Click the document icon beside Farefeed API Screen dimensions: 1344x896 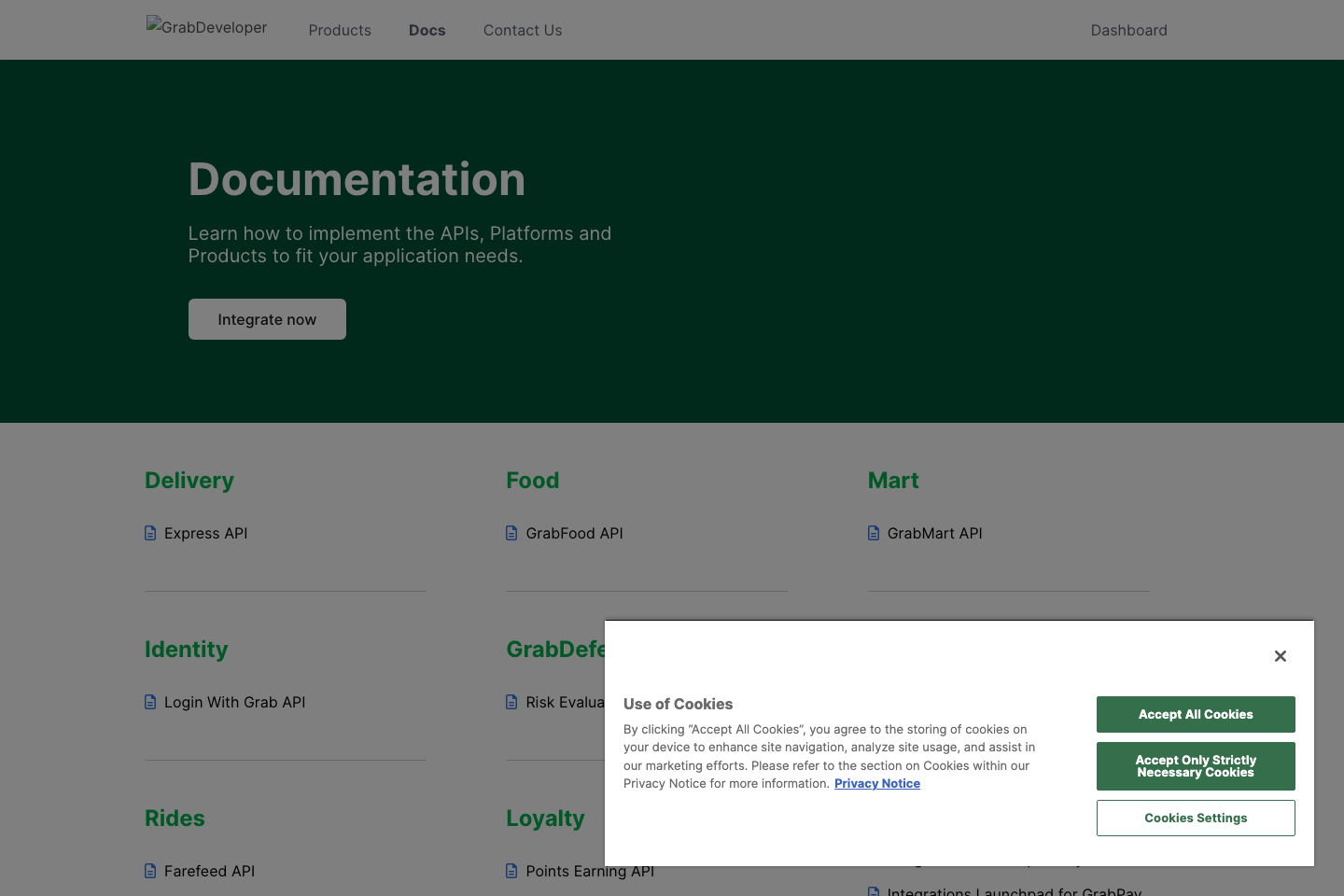click(x=150, y=871)
